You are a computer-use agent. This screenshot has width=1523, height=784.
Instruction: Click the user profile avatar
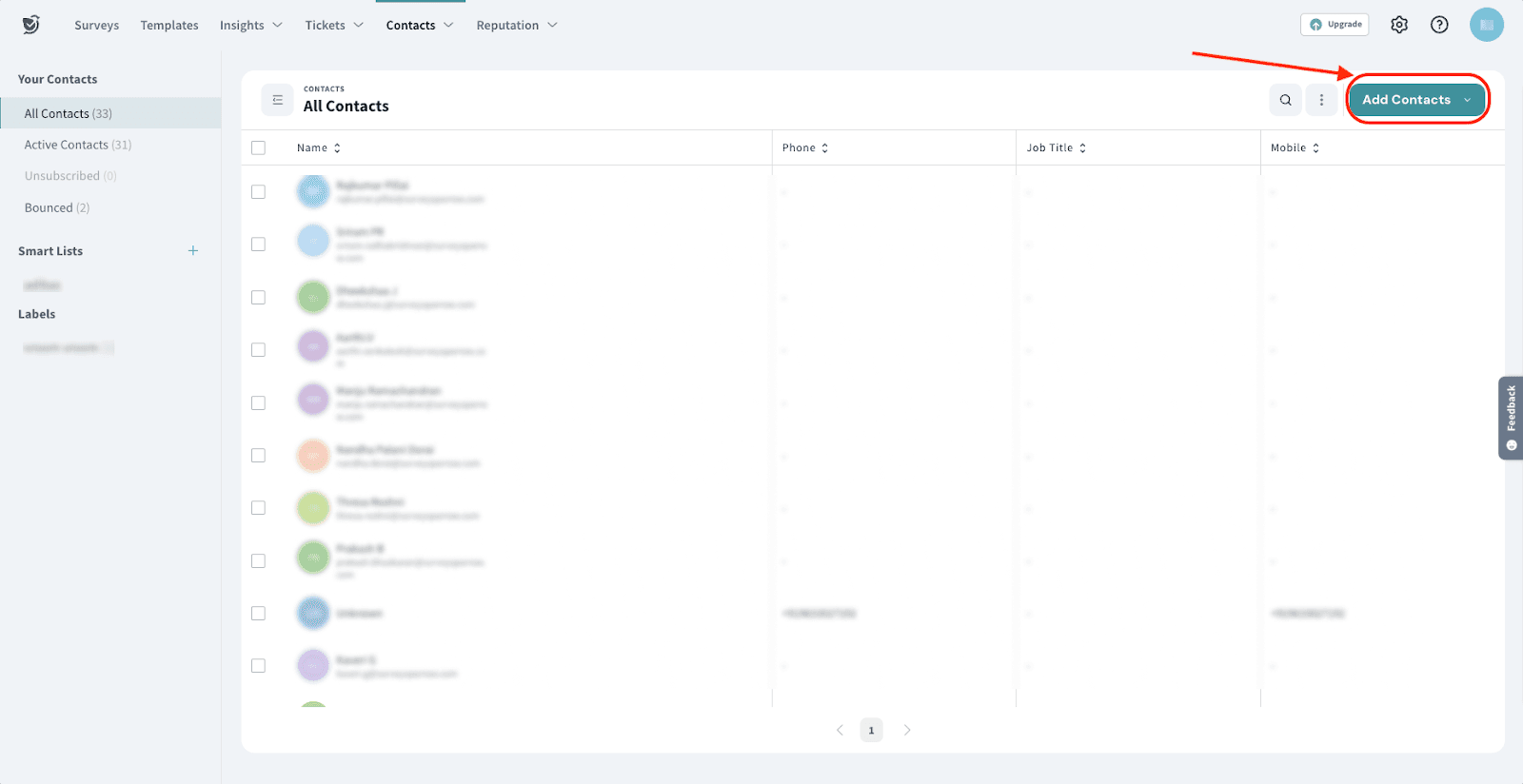coord(1486,25)
